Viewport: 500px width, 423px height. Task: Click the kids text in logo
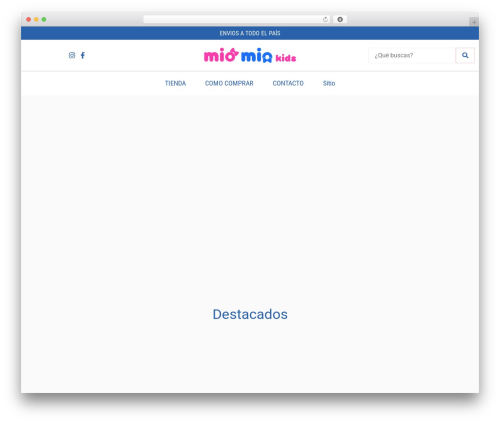coord(286,58)
